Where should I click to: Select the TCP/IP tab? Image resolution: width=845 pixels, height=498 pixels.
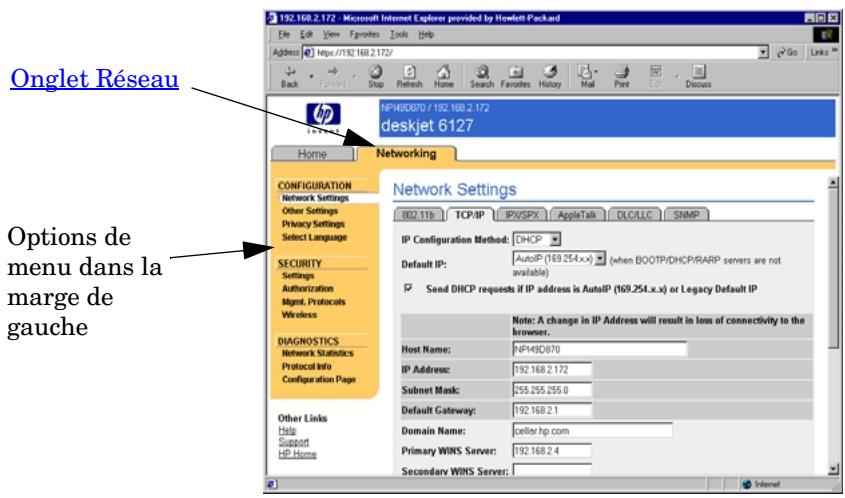(470, 215)
